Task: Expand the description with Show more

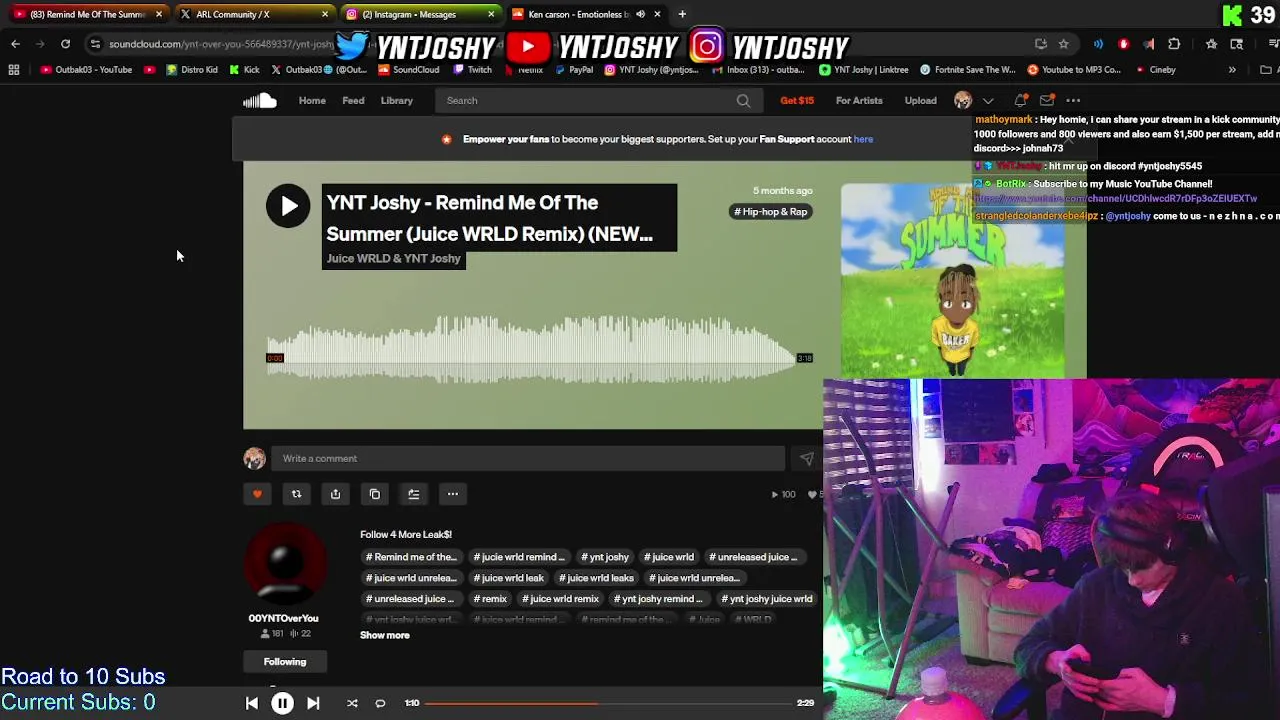Action: [385, 635]
